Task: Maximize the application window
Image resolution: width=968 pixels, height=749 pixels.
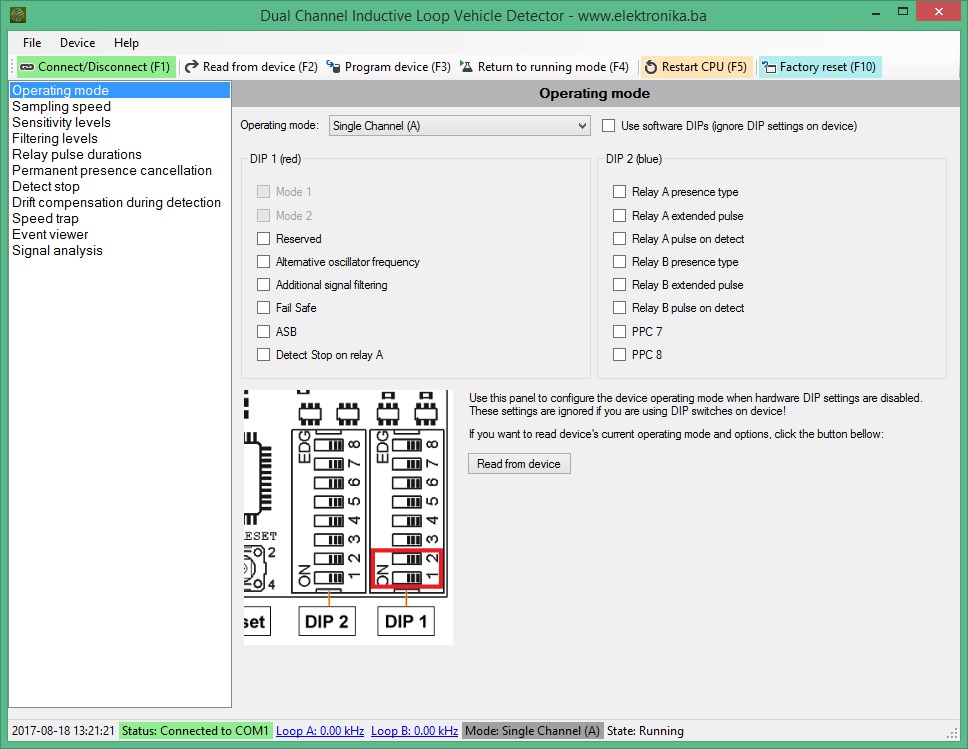Action: click(x=903, y=12)
